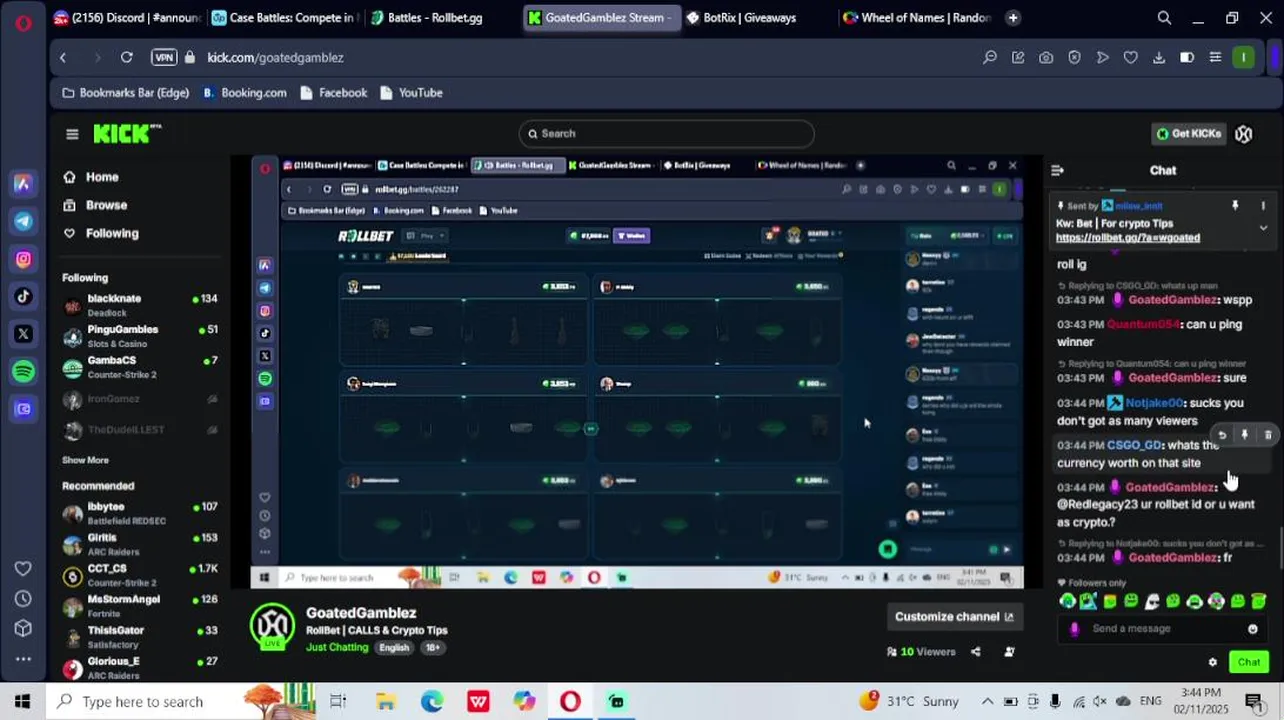
Task: Show hidden system tray icons chevron
Action: tap(988, 701)
